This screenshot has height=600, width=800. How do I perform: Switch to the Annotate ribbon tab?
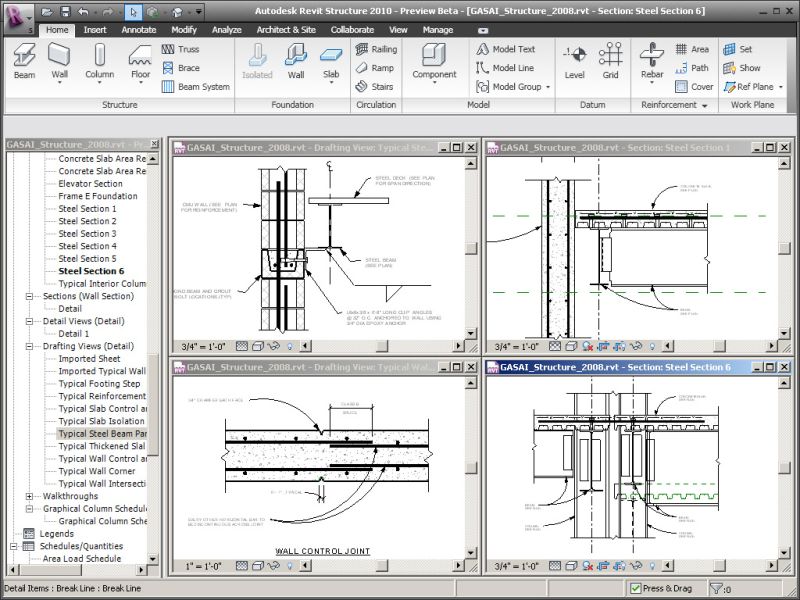pyautogui.click(x=139, y=30)
